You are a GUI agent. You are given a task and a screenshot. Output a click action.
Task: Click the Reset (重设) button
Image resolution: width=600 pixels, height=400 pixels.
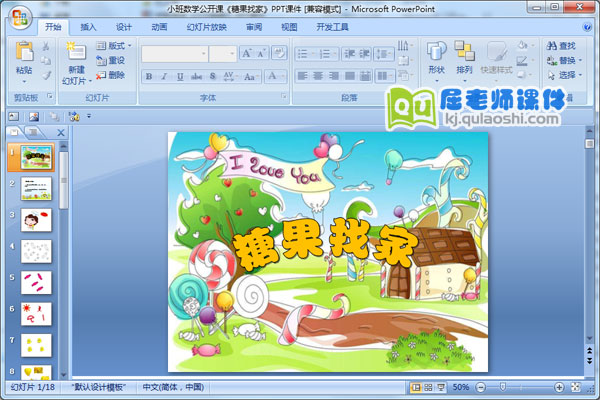point(111,60)
